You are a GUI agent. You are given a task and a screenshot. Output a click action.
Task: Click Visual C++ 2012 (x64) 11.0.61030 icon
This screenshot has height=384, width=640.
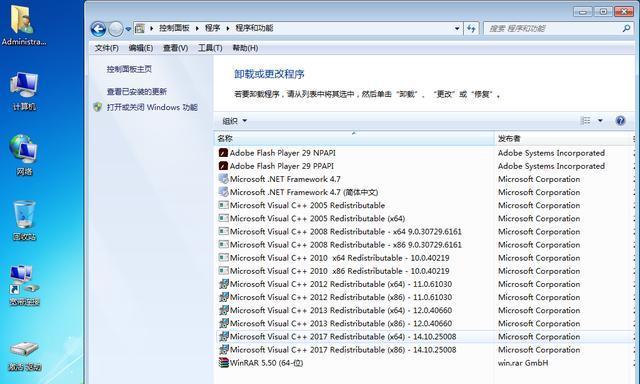coord(223,284)
